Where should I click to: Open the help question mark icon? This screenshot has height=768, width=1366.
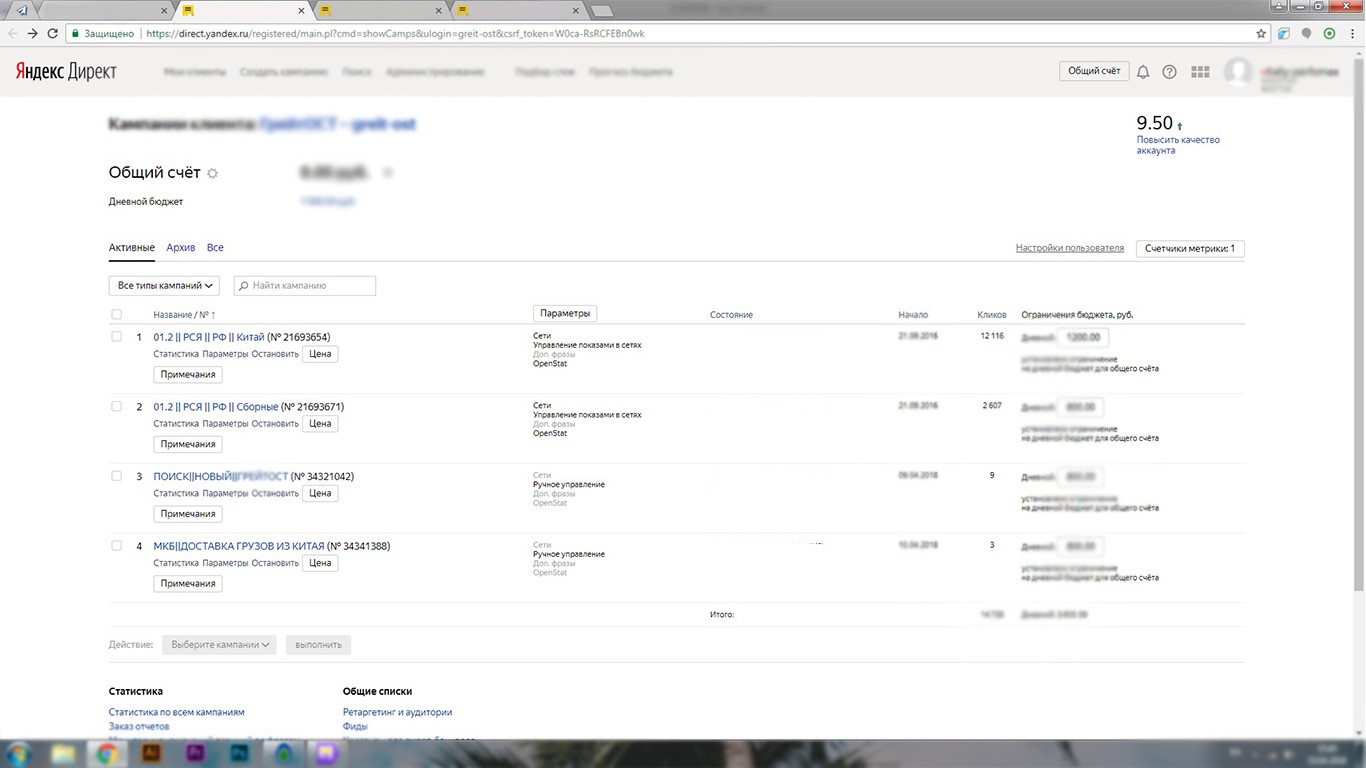pyautogui.click(x=1169, y=72)
